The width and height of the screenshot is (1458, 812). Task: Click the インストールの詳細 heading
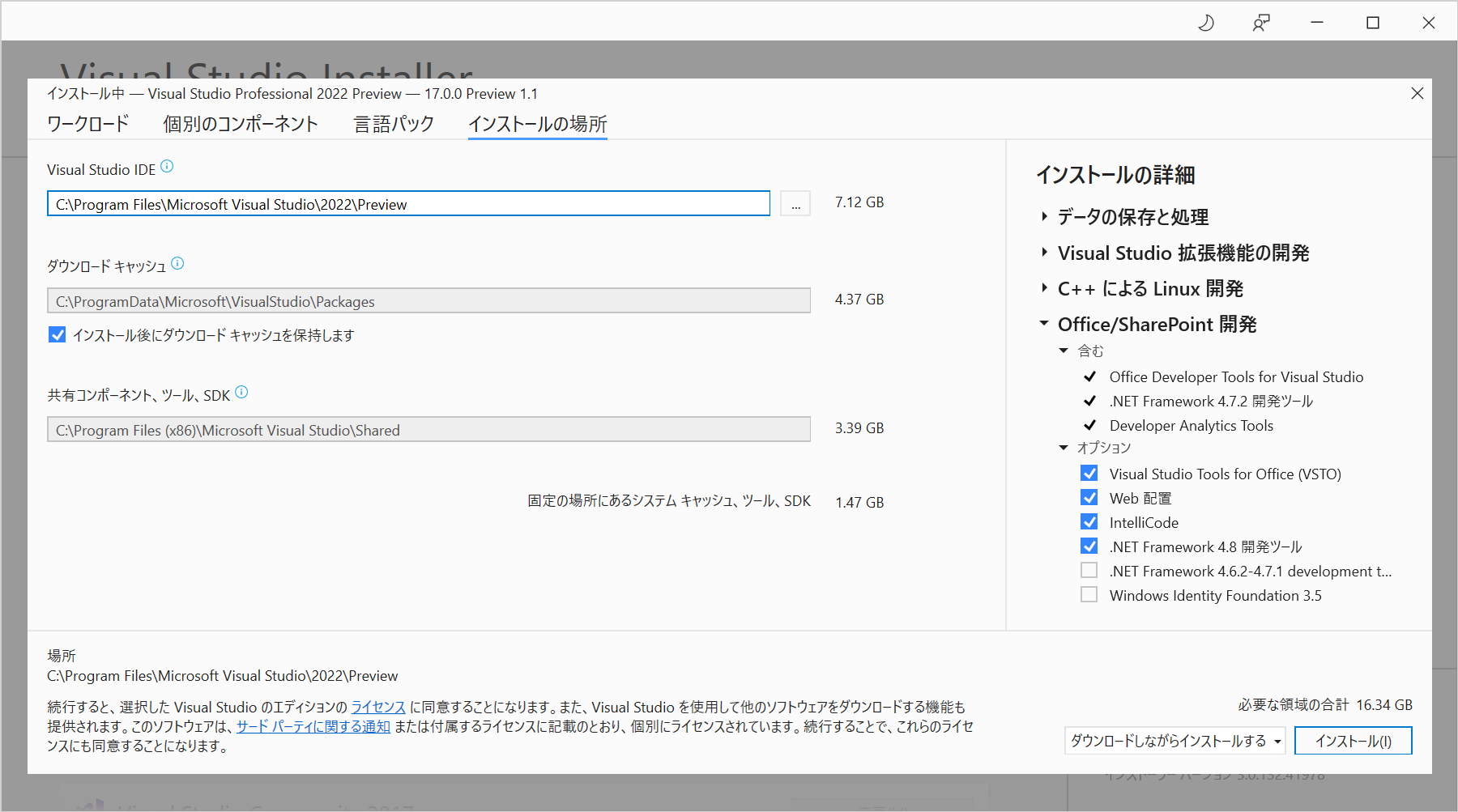[1115, 175]
